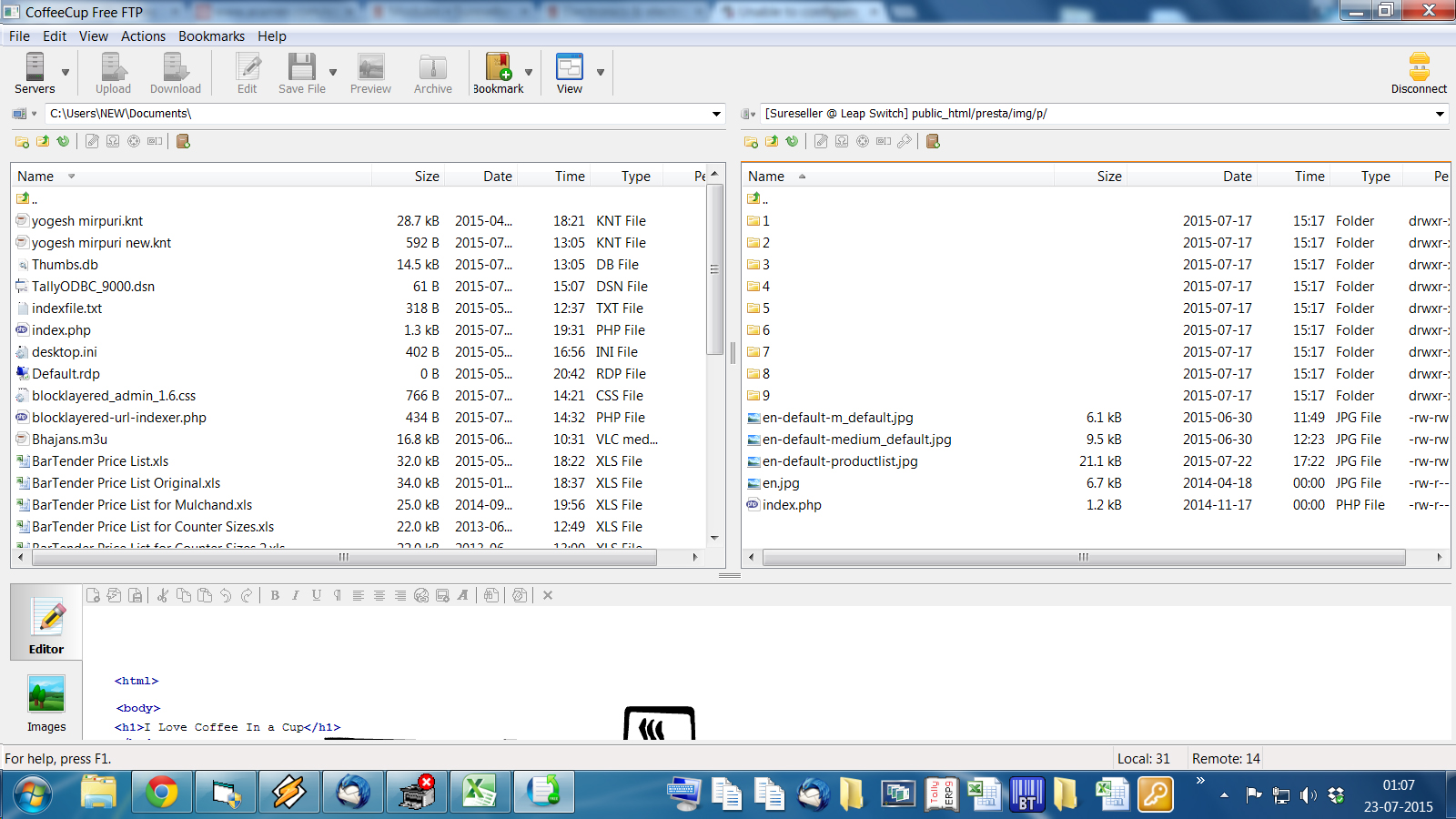1456x819 pixels.
Task: Click the Cut icon in editor toolbar
Action: pos(162,595)
